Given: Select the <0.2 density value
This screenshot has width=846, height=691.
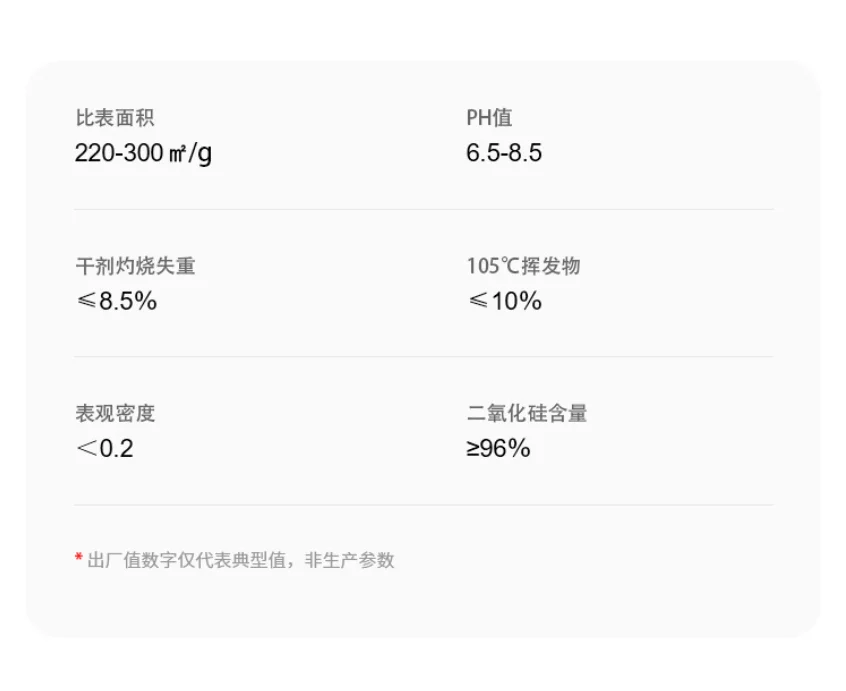Looking at the screenshot, I should click(x=104, y=448).
